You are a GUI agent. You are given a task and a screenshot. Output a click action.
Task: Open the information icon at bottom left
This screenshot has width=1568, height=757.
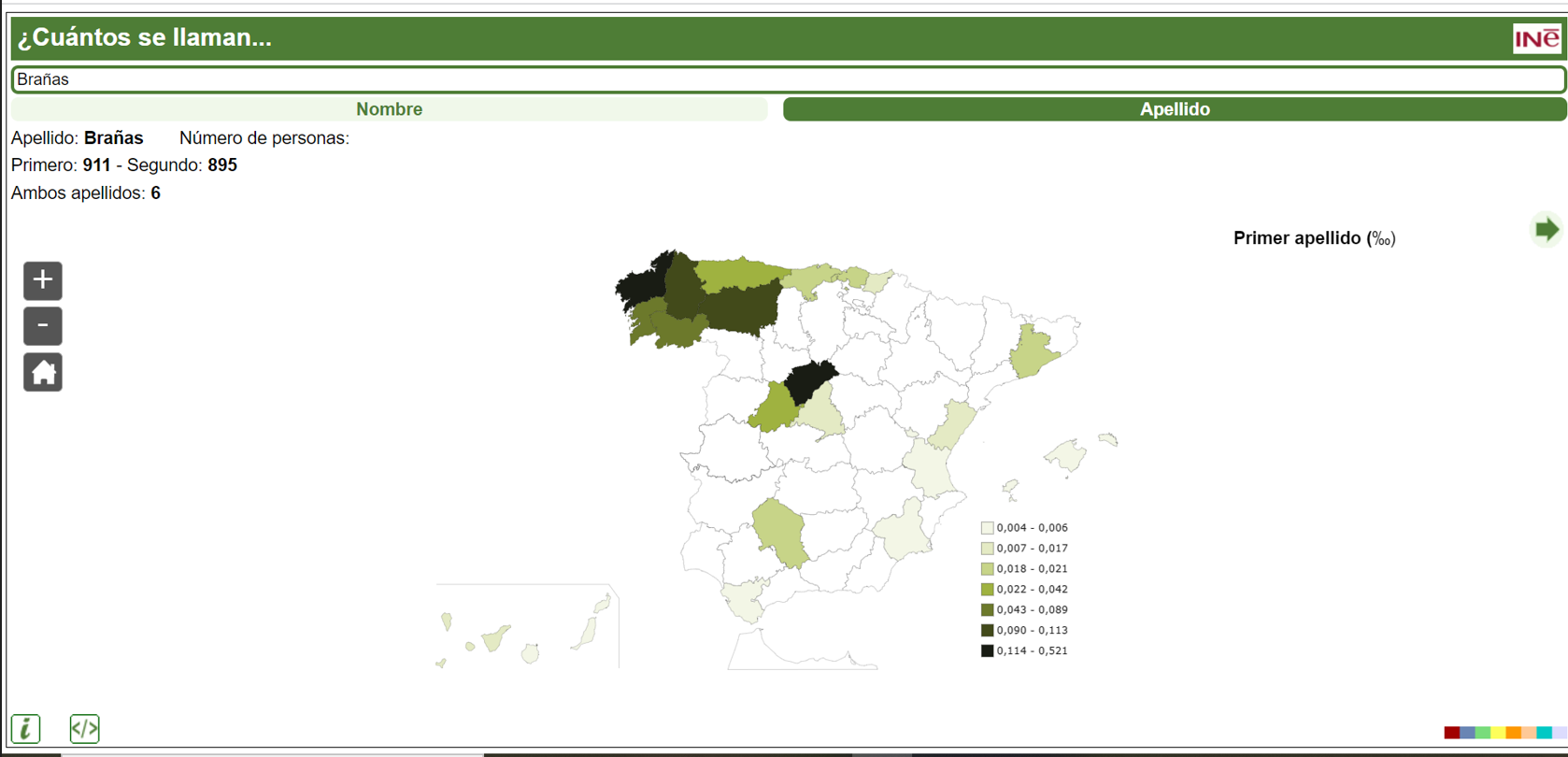26,728
